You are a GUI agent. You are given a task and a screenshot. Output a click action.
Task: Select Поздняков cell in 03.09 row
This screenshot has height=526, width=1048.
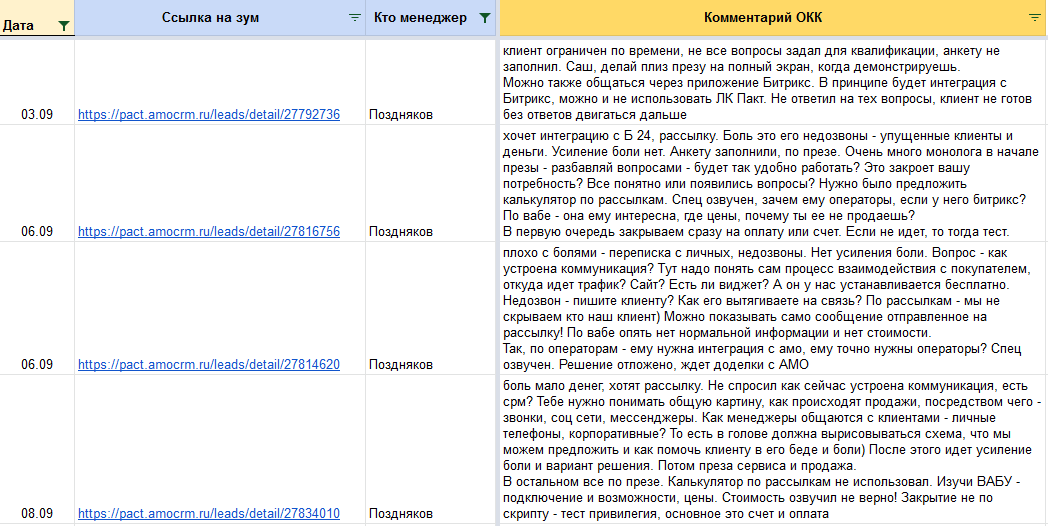[x=430, y=82]
